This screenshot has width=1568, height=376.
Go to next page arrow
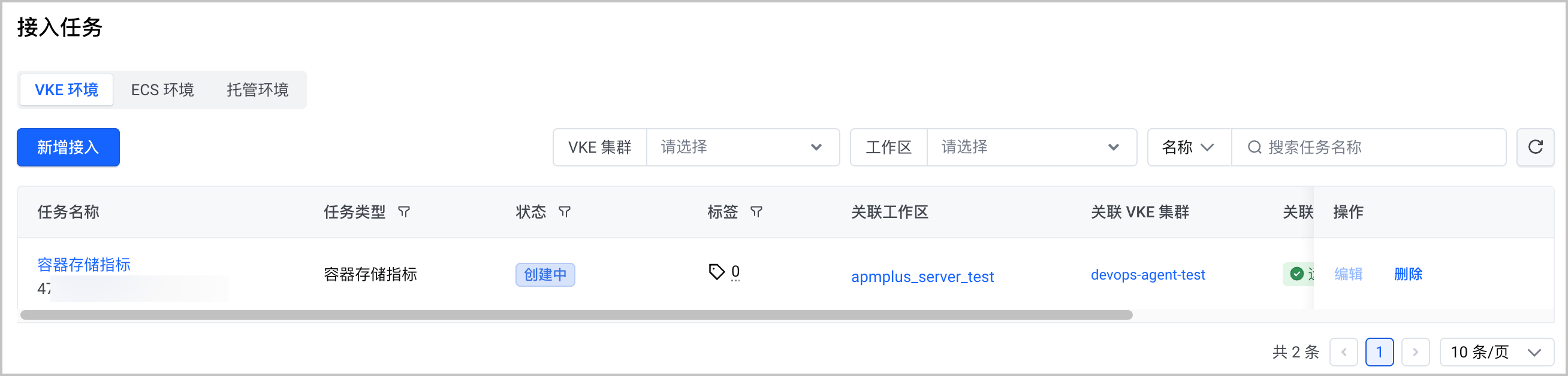click(x=1415, y=351)
